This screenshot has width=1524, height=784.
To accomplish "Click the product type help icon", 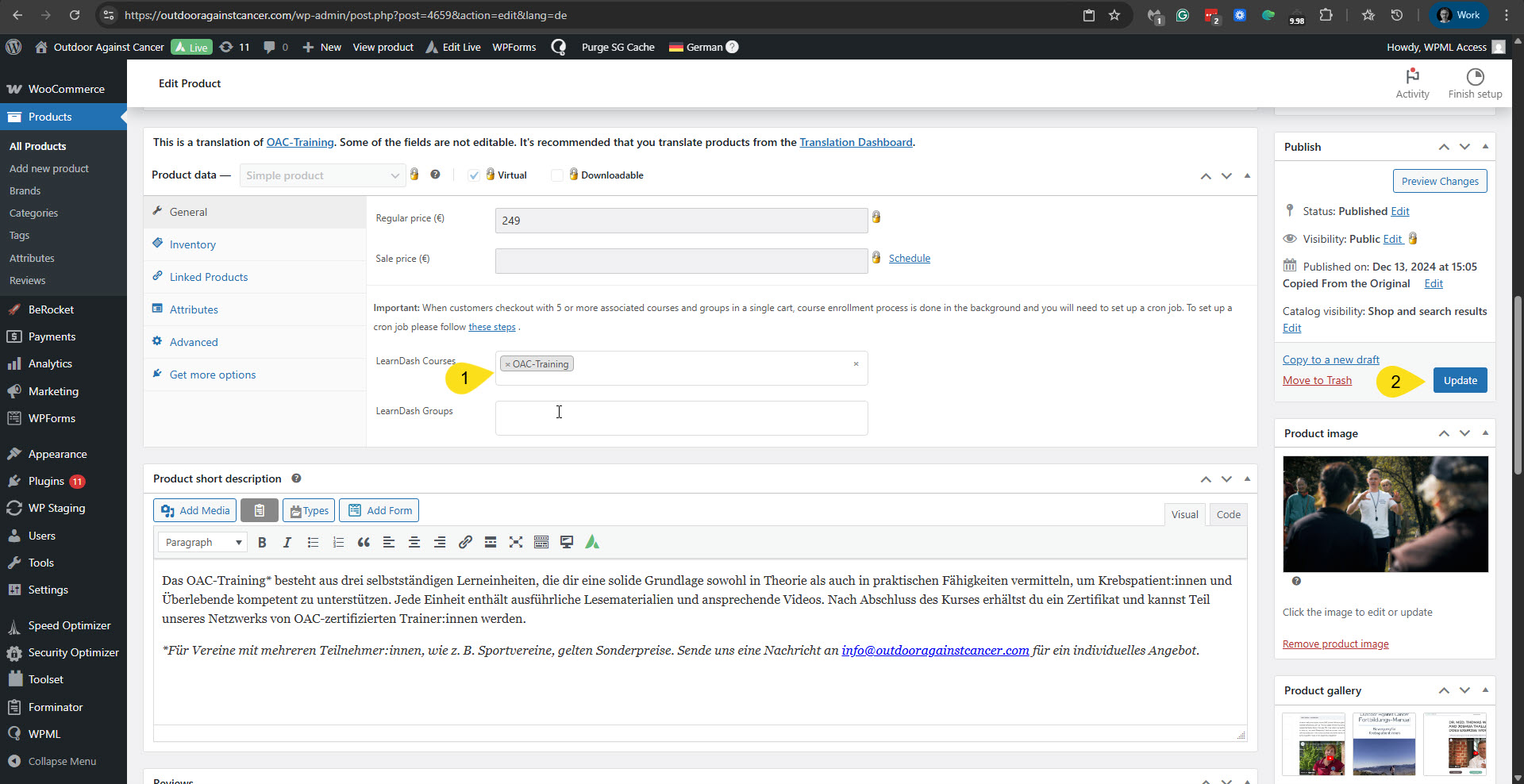I will (435, 175).
